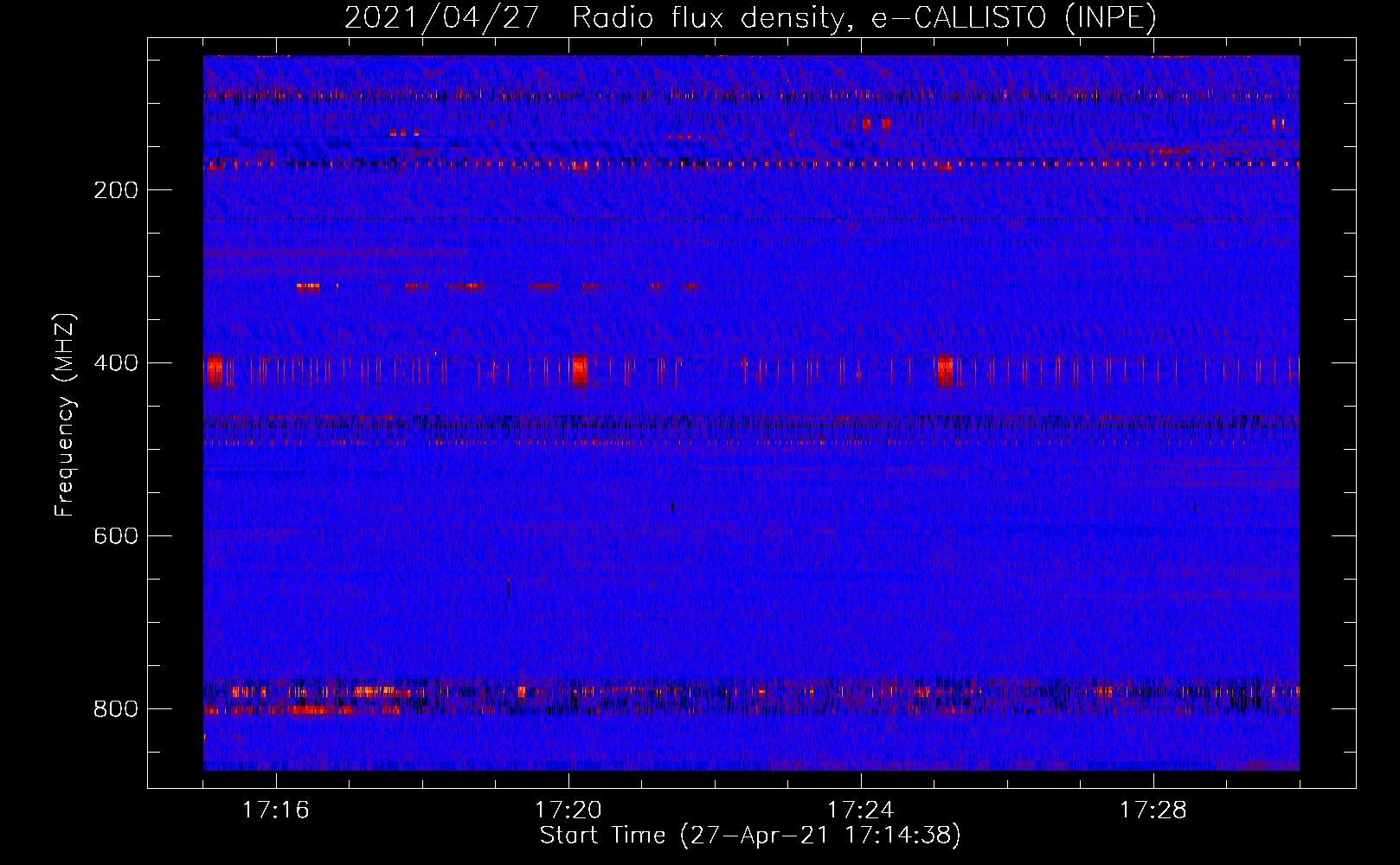The image size is (1400, 865).
Task: Click the 17:24 time tick label
Action: click(861, 811)
